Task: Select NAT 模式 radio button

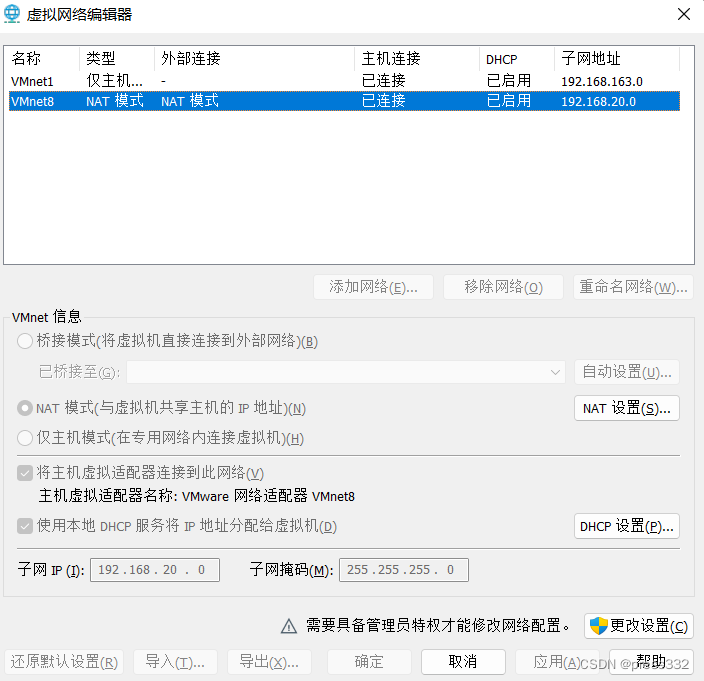Action: [25, 409]
